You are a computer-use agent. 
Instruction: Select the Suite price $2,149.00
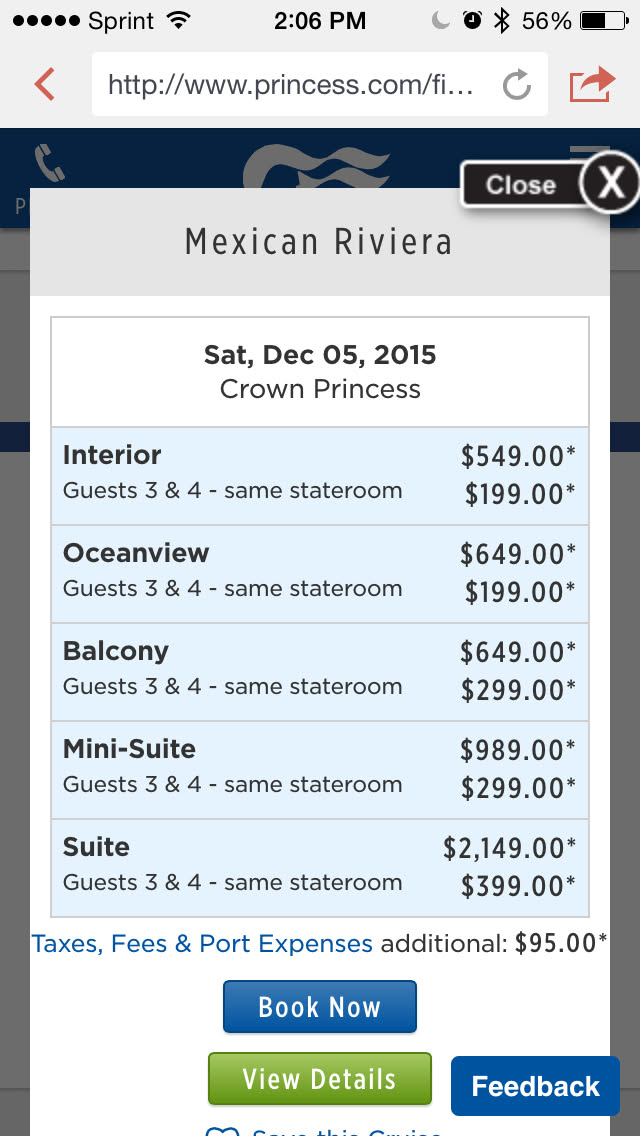(x=509, y=848)
